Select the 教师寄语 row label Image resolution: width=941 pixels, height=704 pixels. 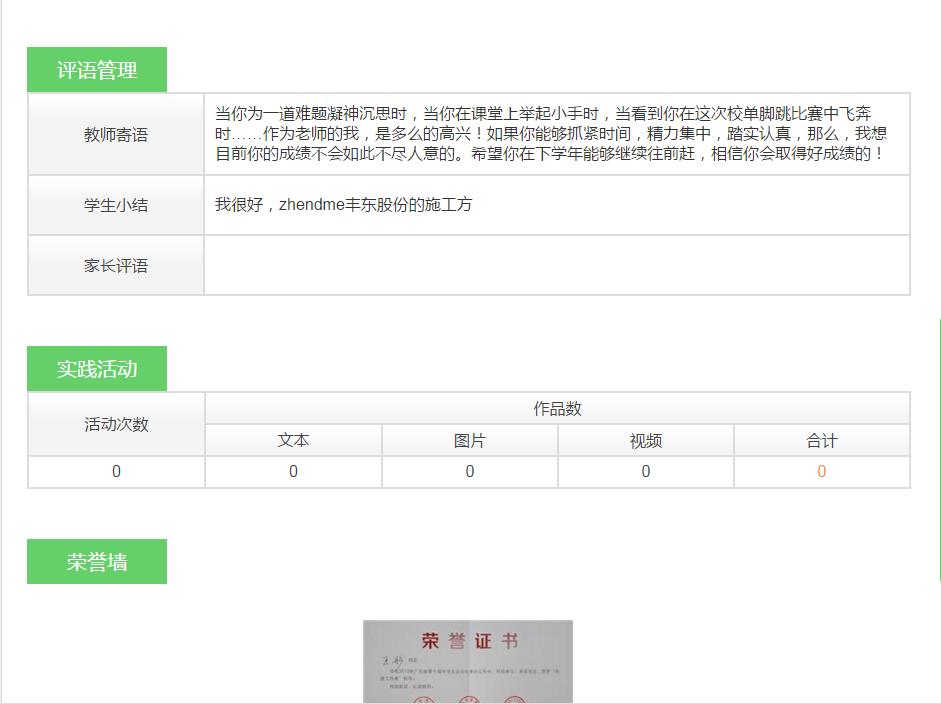tap(115, 133)
